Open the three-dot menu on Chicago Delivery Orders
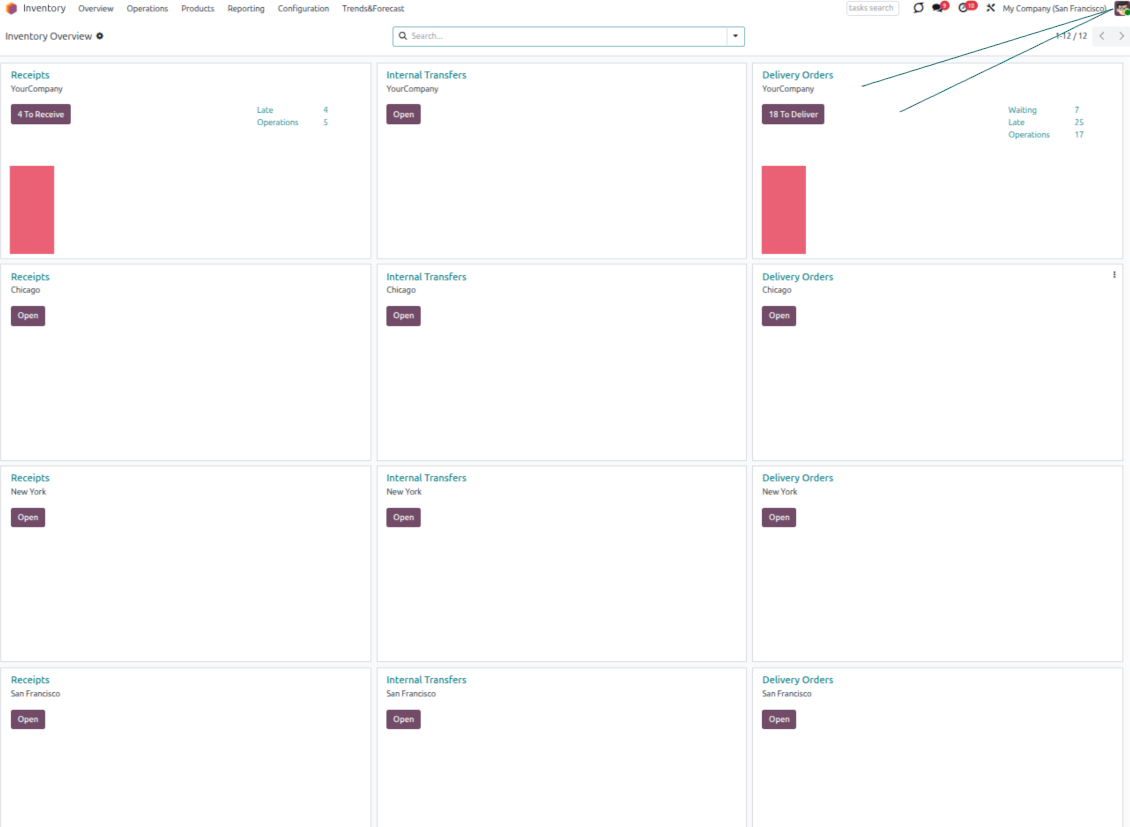 [1114, 275]
